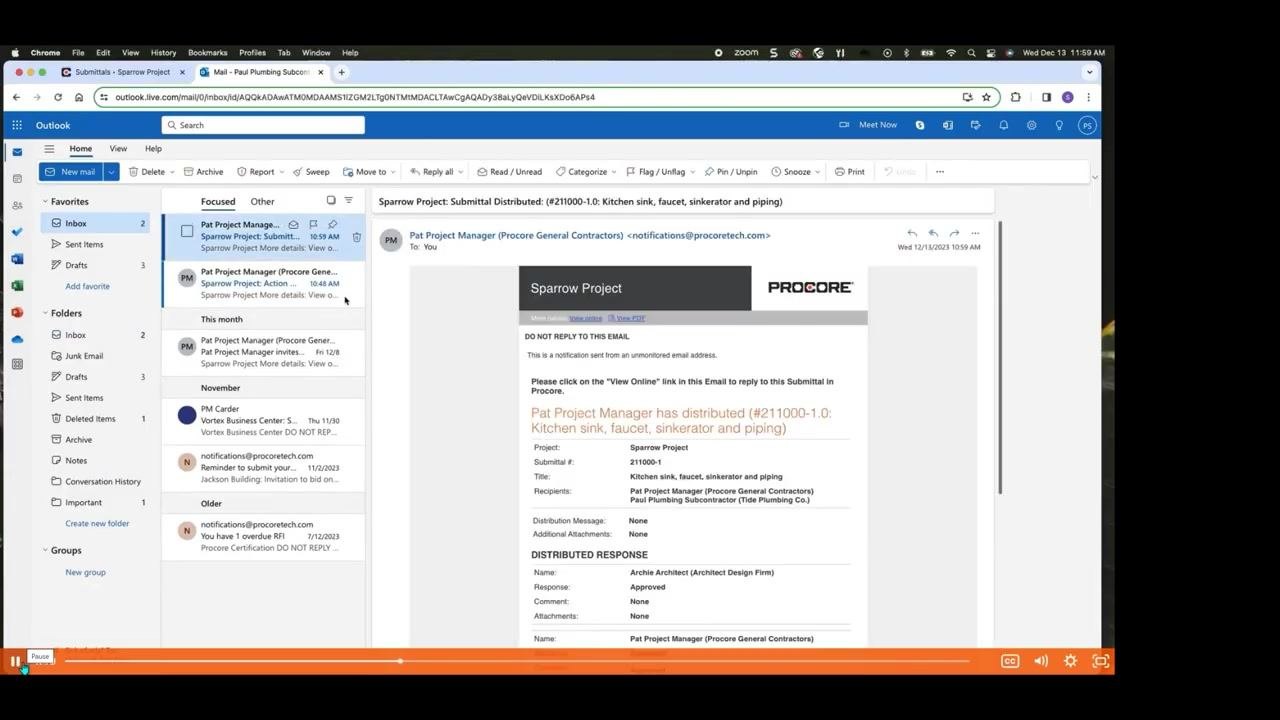
Task: Pause the video playback
Action: tap(15, 661)
